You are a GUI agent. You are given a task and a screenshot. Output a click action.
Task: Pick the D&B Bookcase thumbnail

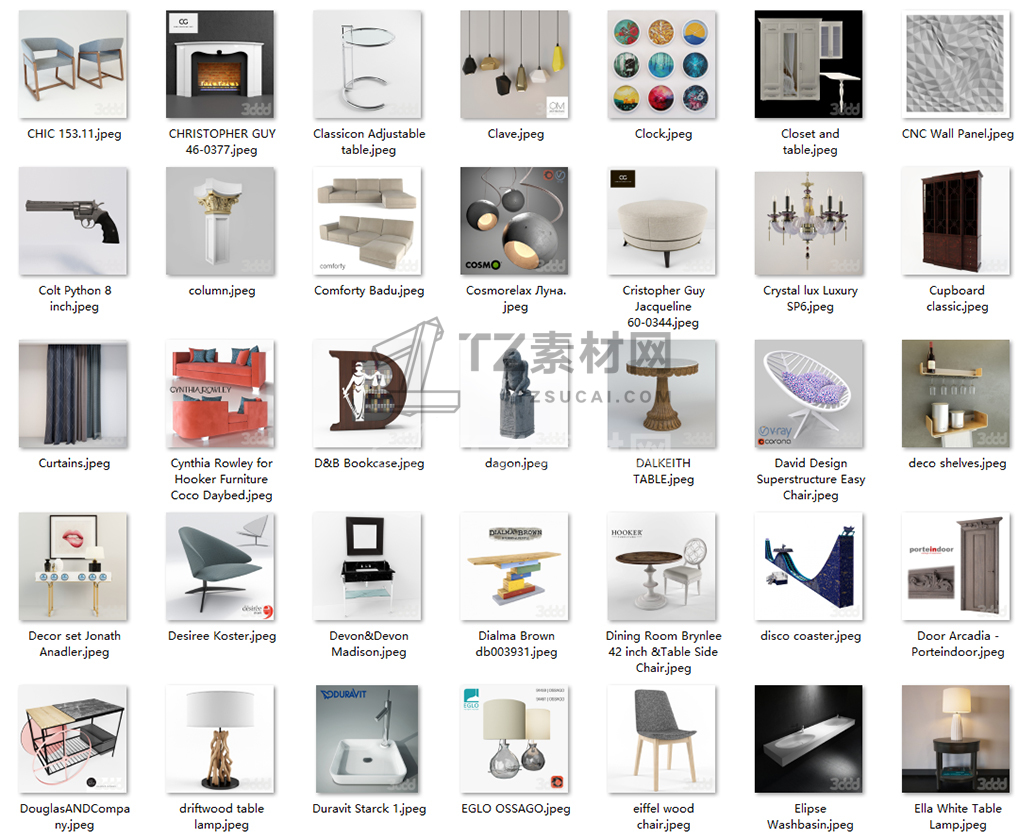point(368,394)
